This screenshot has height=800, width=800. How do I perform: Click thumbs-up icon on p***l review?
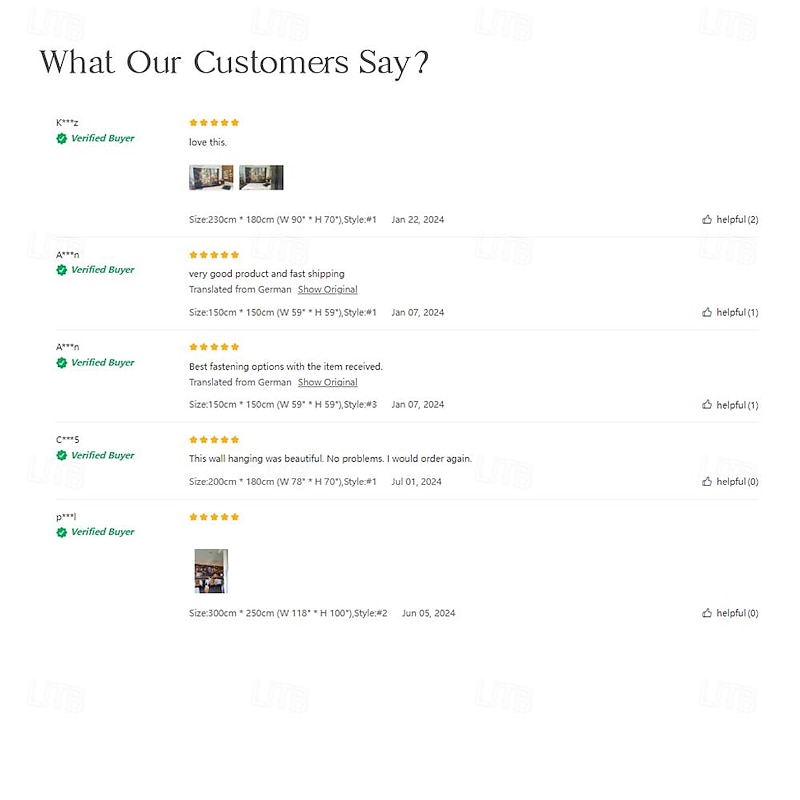[x=707, y=613]
